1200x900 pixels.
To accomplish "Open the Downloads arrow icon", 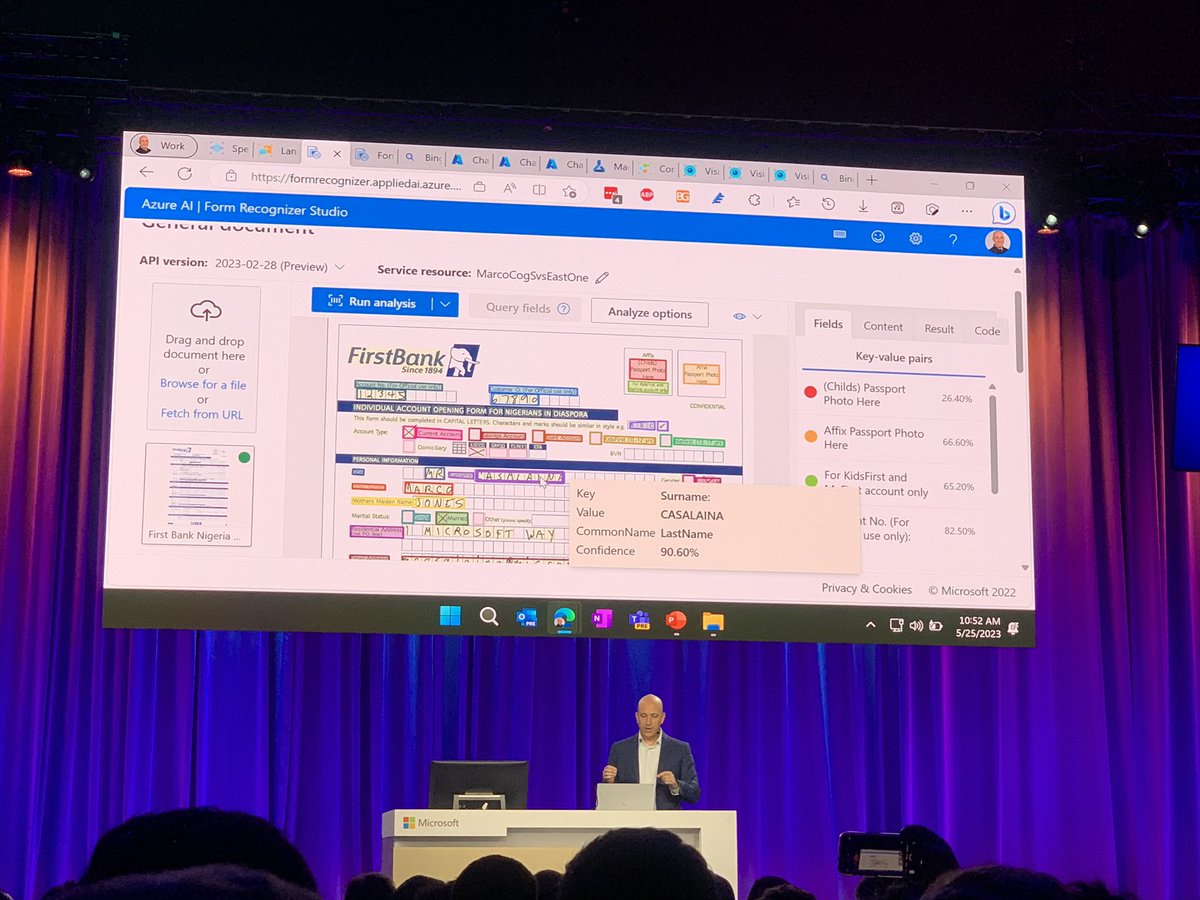I will point(863,205).
